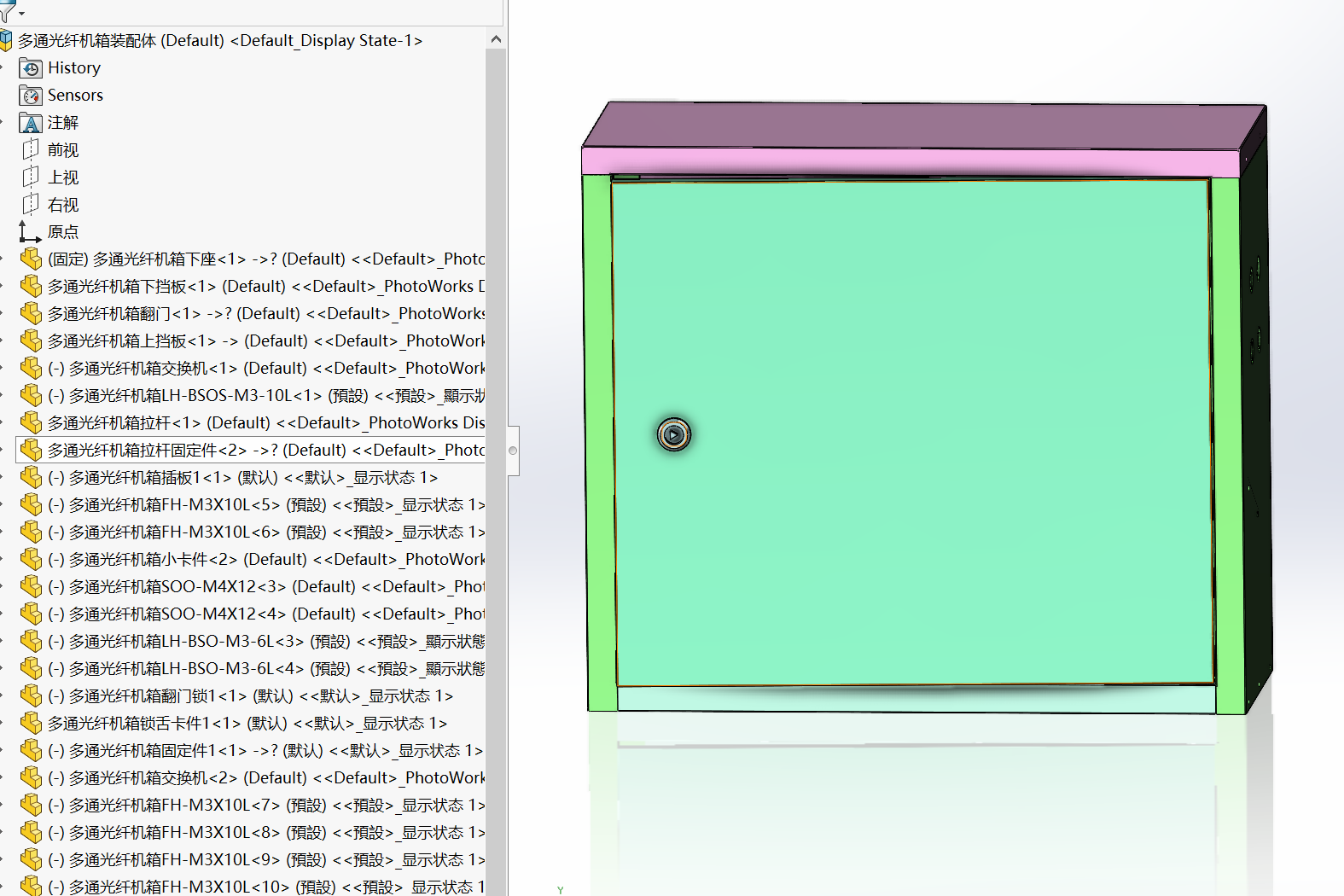This screenshot has width=1344, height=896.
Task: Click the History folder icon
Action: [x=31, y=68]
